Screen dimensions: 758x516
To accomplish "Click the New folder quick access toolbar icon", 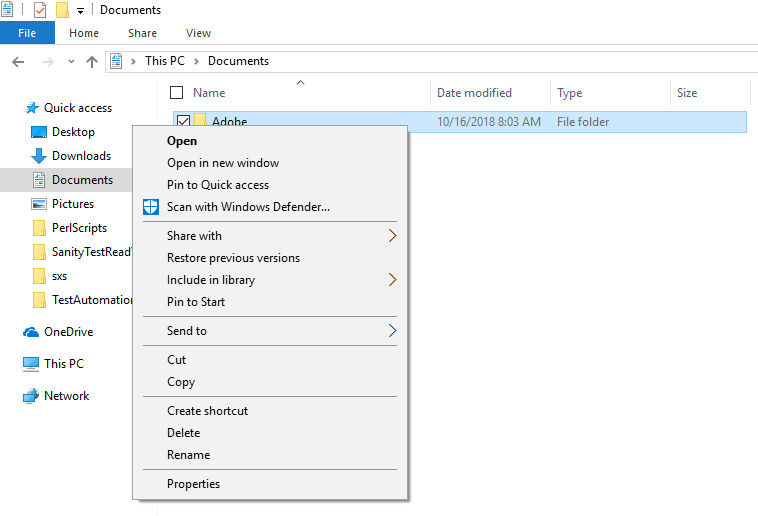I will coord(62,10).
